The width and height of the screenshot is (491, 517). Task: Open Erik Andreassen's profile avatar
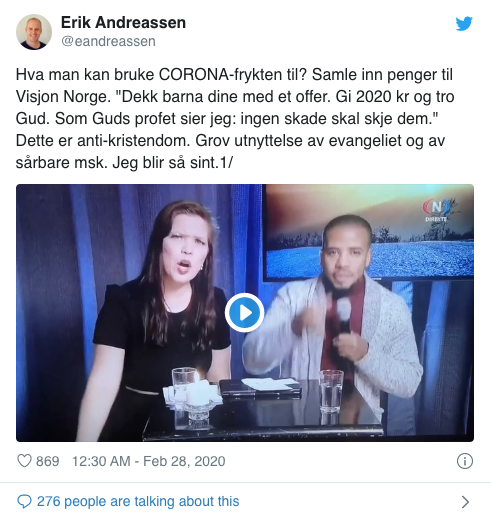click(34, 32)
